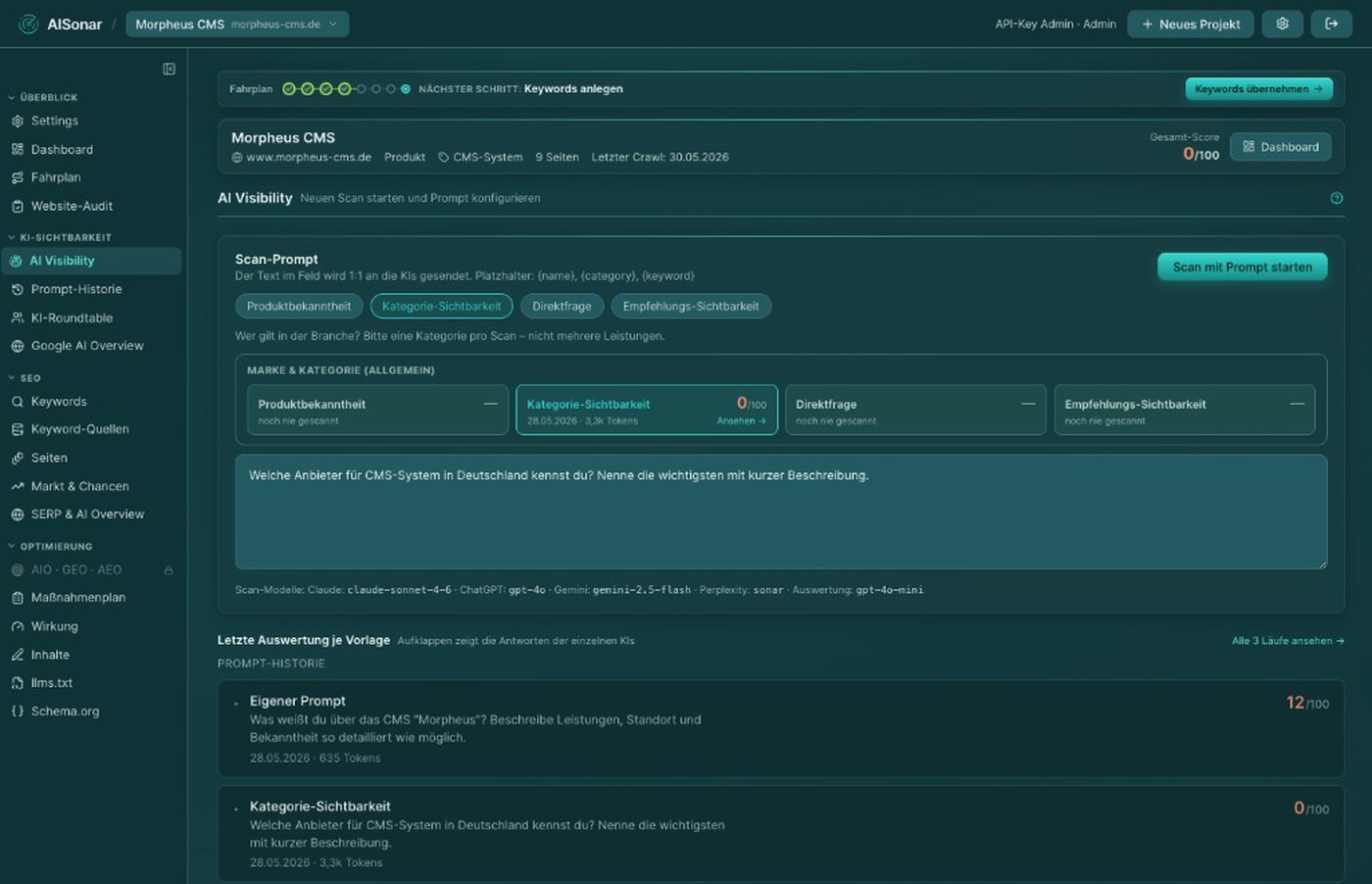Click the logout icon in header
The height and width of the screenshot is (884, 1372).
[x=1332, y=24]
